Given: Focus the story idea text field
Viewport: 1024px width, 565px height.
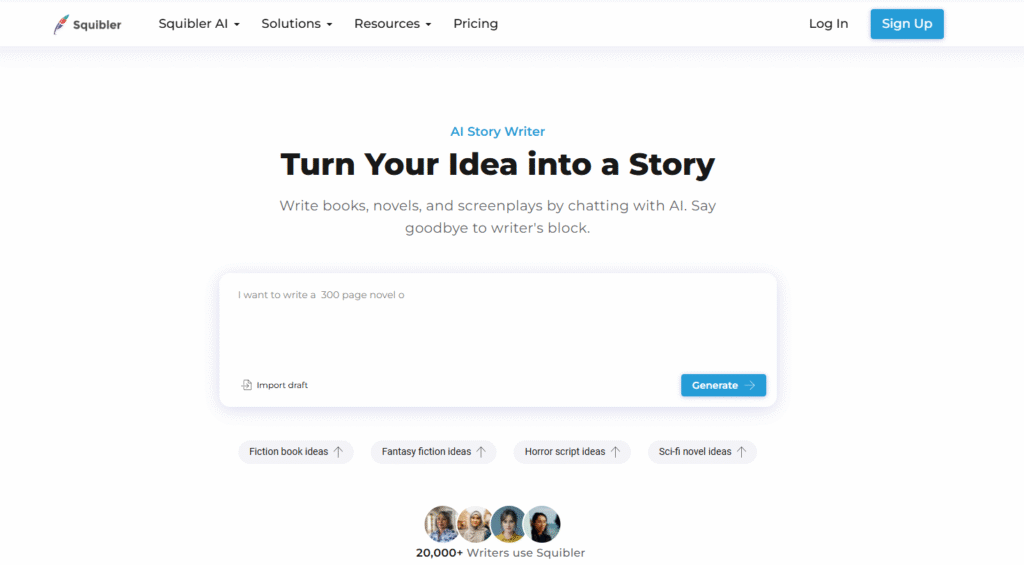Looking at the screenshot, I should (x=498, y=323).
